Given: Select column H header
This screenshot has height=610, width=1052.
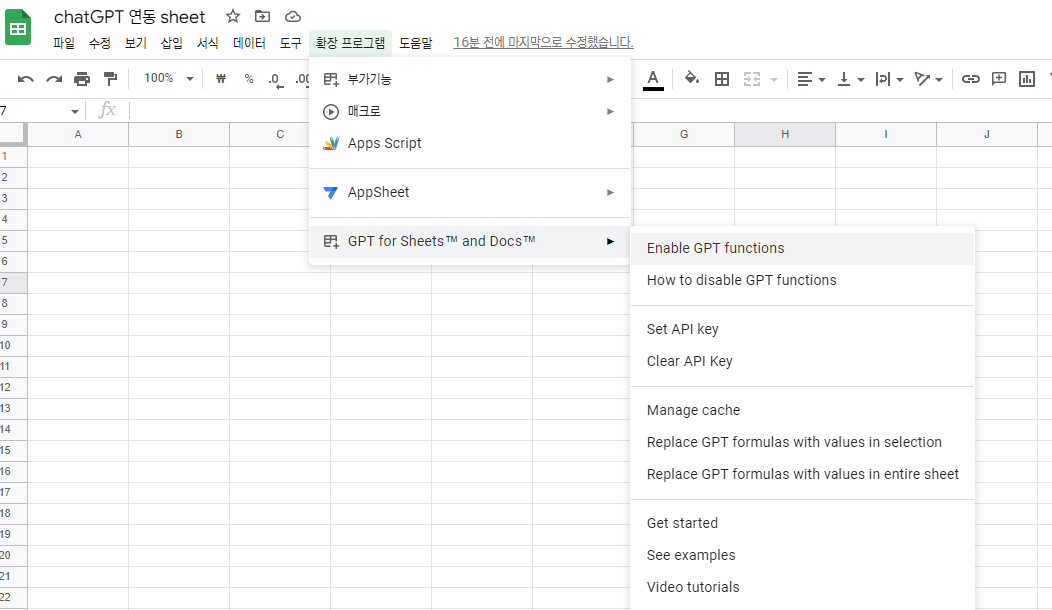Looking at the screenshot, I should (x=785, y=134).
